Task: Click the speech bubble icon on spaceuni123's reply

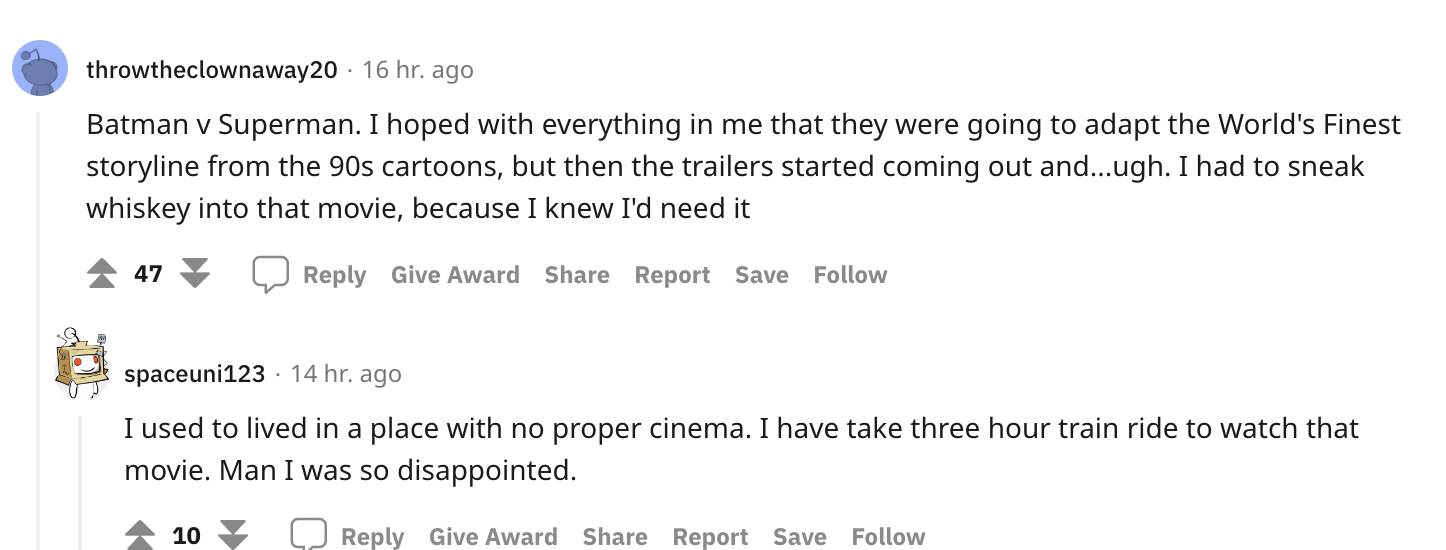Action: click(309, 536)
